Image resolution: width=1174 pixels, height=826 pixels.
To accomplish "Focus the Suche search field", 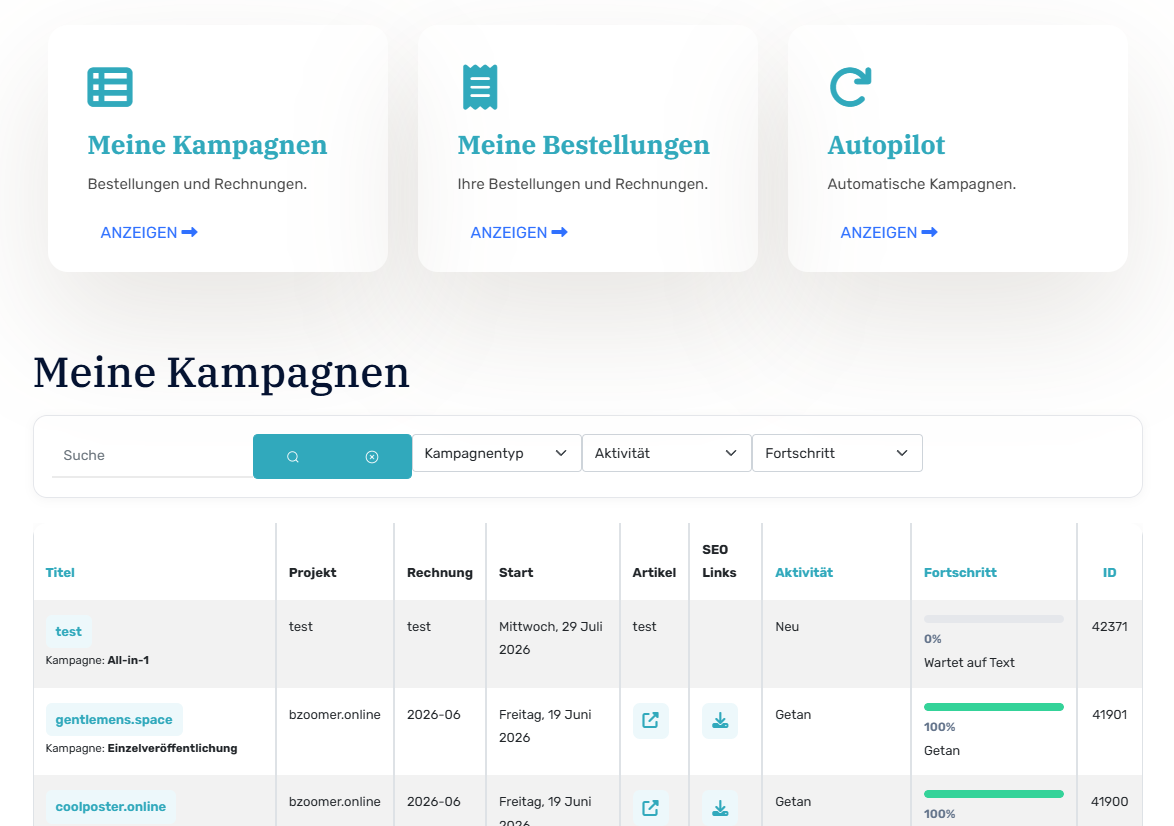I will pos(153,455).
